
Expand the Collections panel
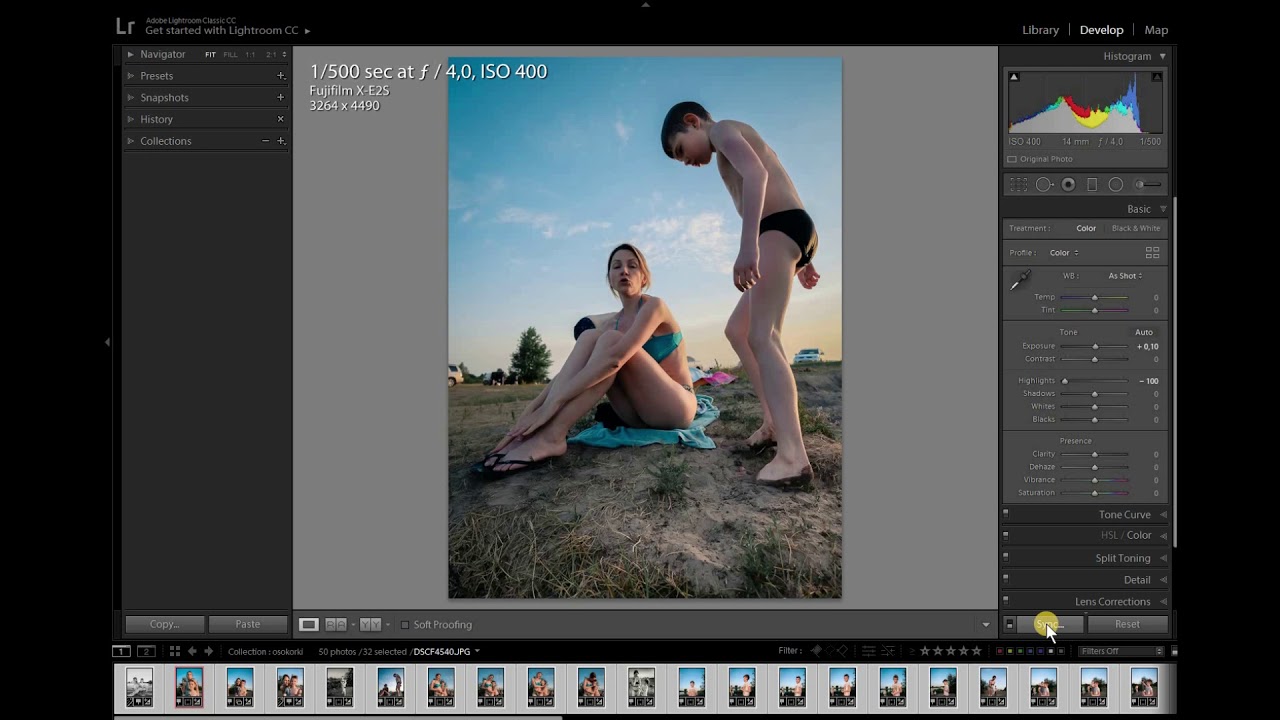[130, 141]
